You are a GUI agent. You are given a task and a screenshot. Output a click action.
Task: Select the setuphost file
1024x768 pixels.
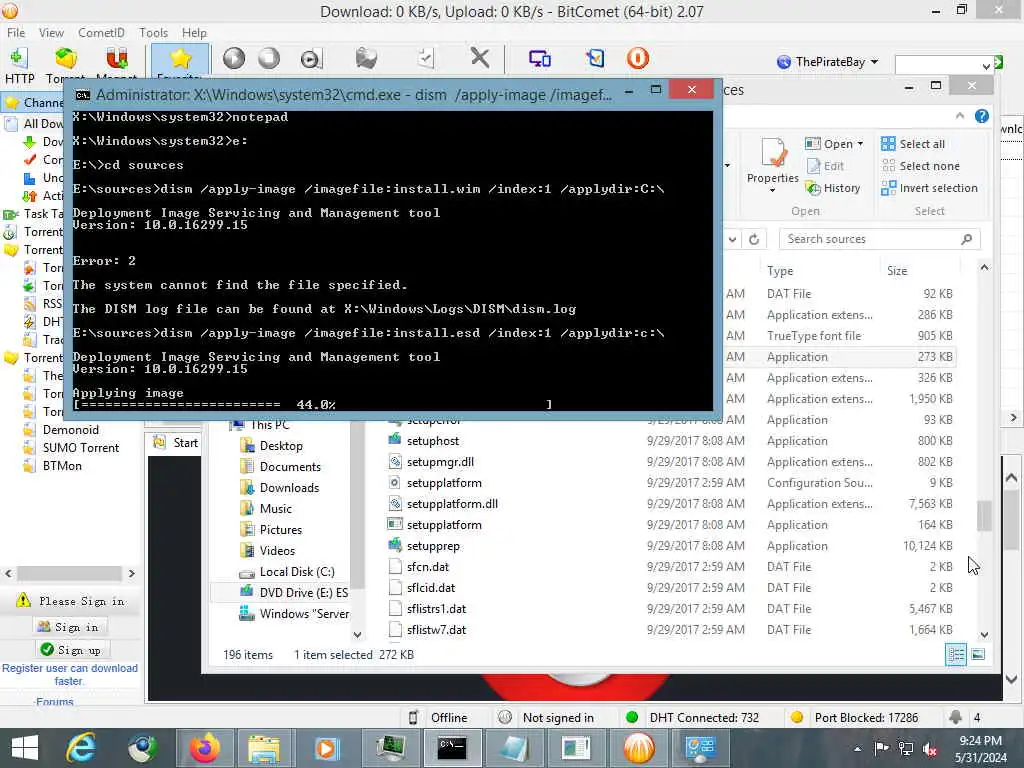432,441
